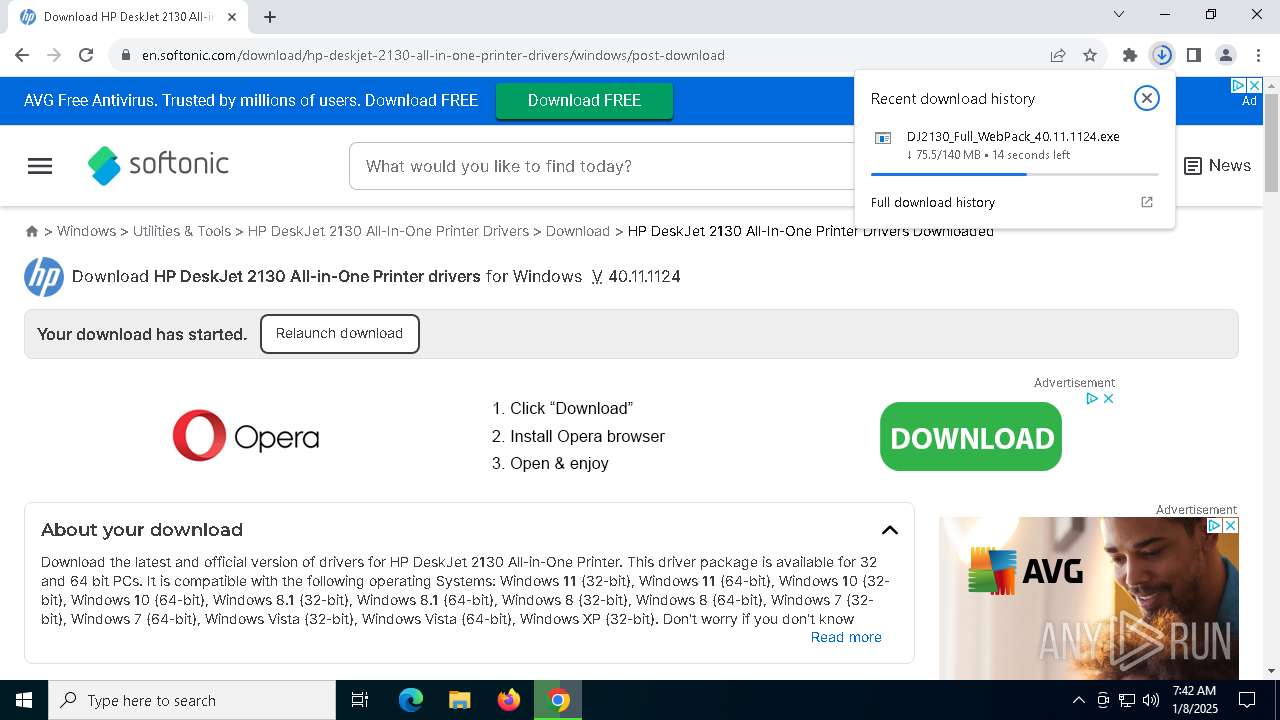Select the Download HP DeskJet 2130 tab
This screenshot has height=720, width=1280.
130,17
